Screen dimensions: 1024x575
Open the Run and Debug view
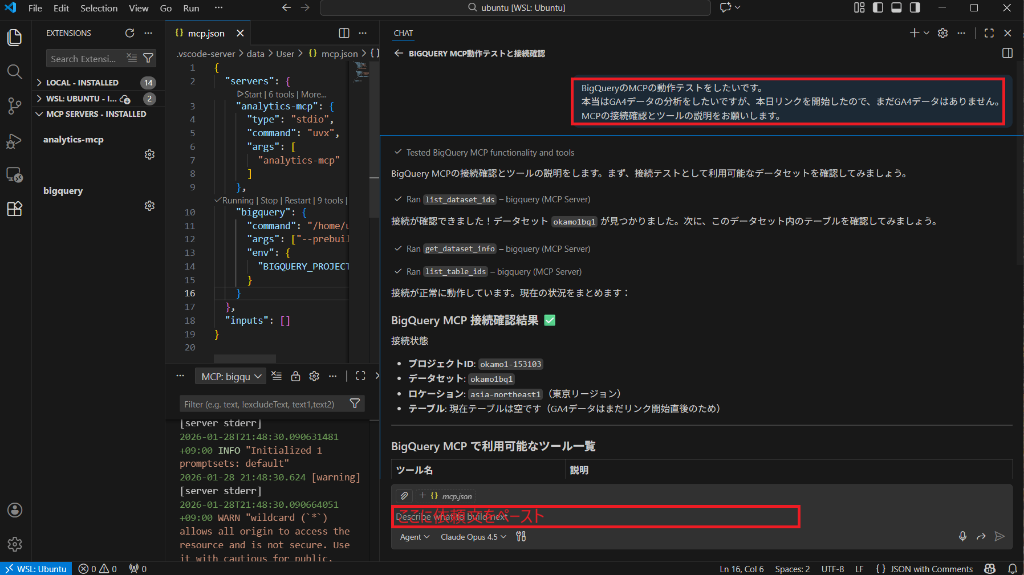(x=14, y=140)
